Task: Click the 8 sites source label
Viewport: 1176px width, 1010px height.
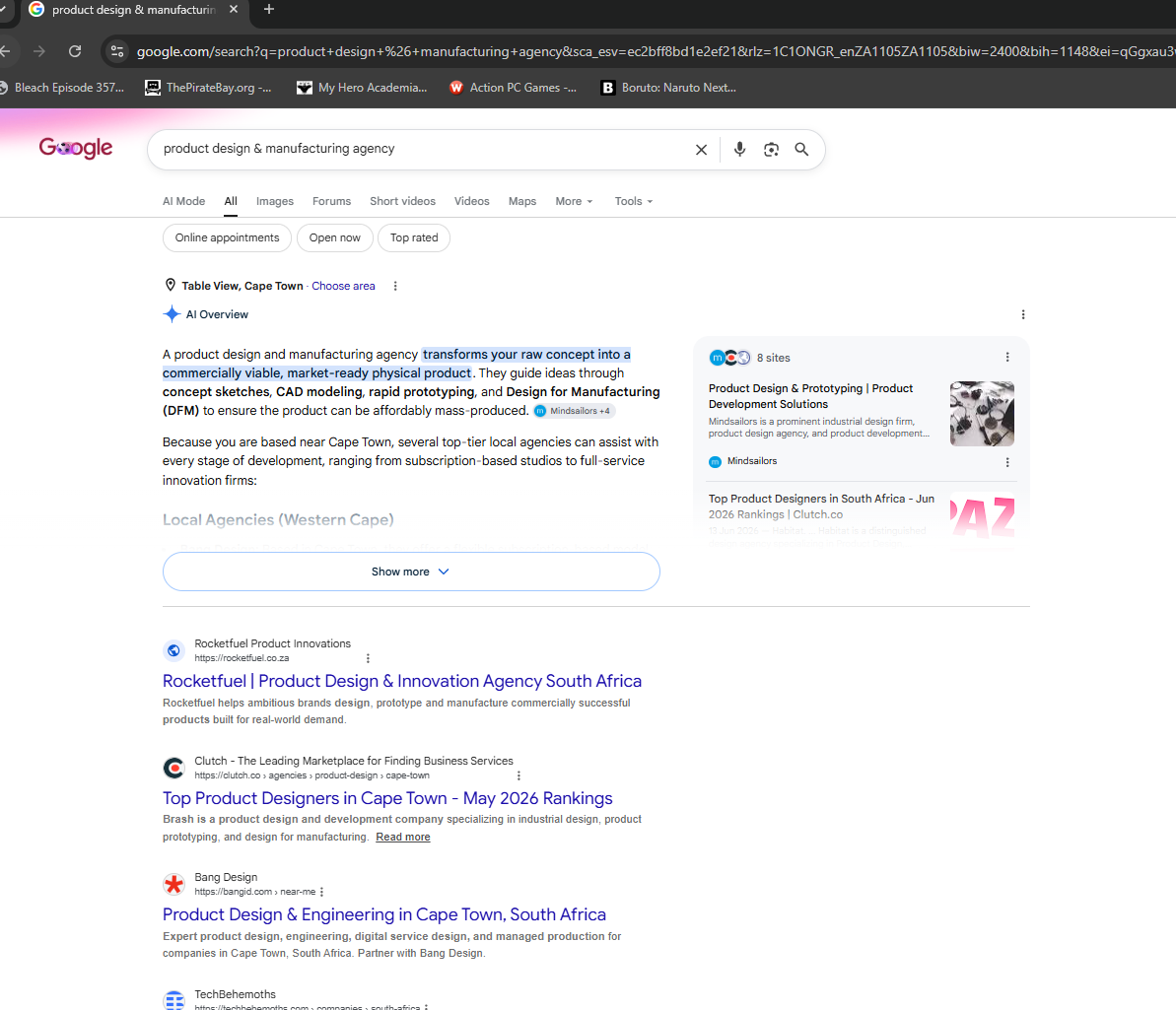Action: point(773,358)
